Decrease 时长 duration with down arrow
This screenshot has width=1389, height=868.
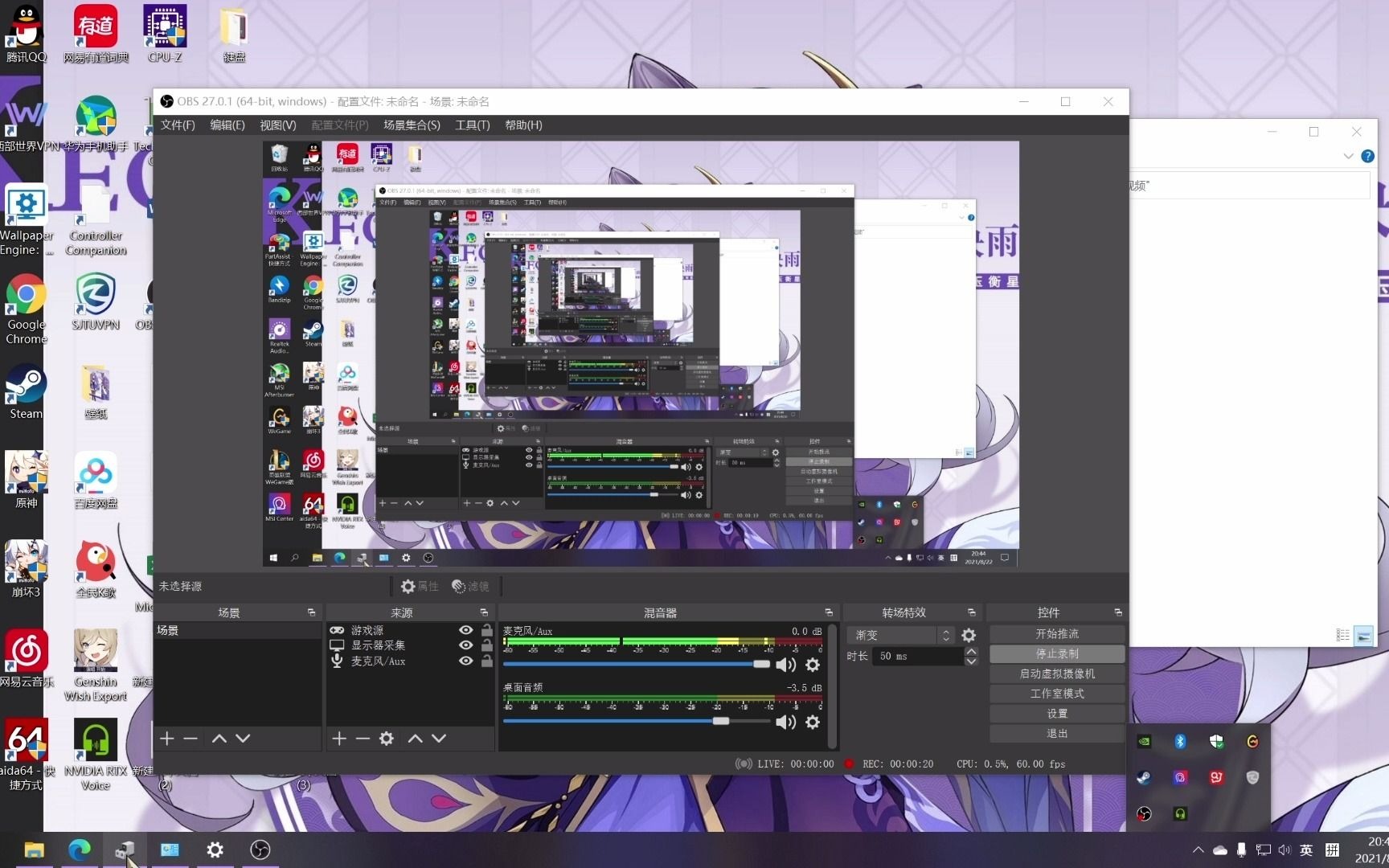971,661
